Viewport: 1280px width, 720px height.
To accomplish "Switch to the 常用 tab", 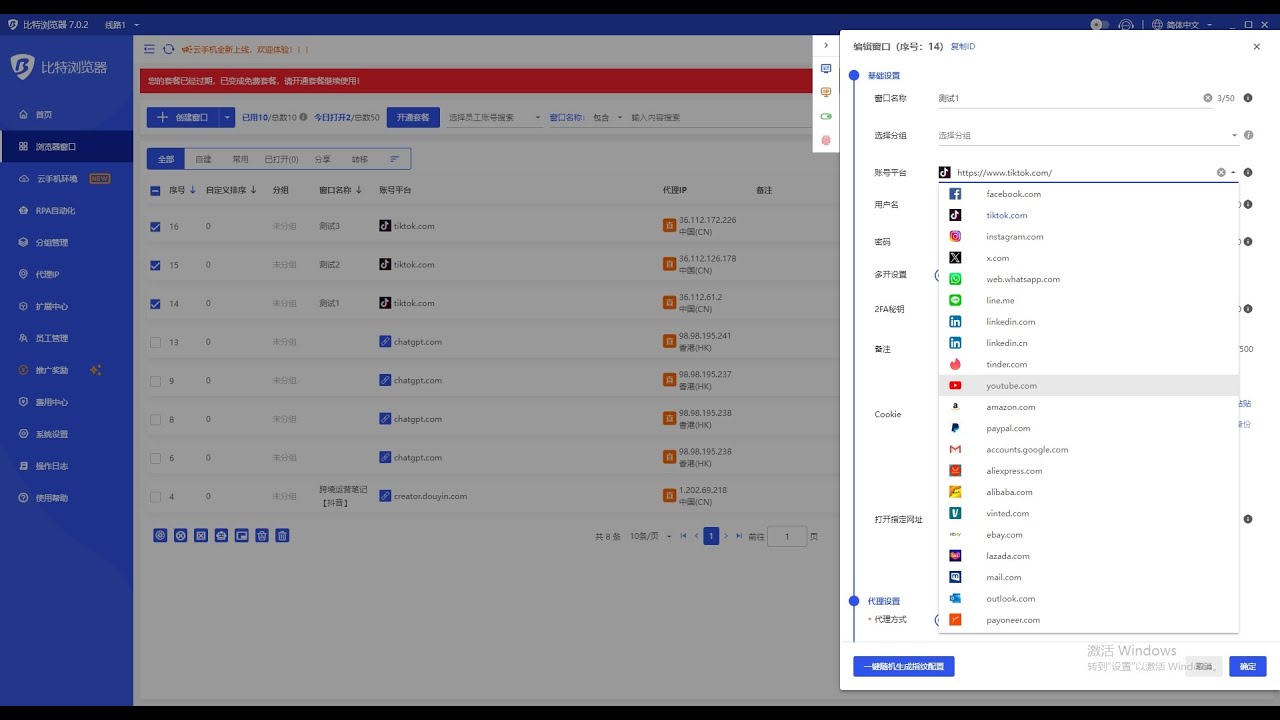I will point(240,159).
